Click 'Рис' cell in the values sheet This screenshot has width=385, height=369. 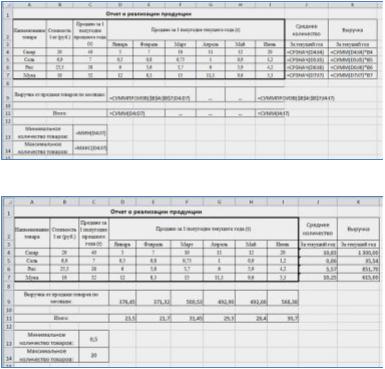32,269
